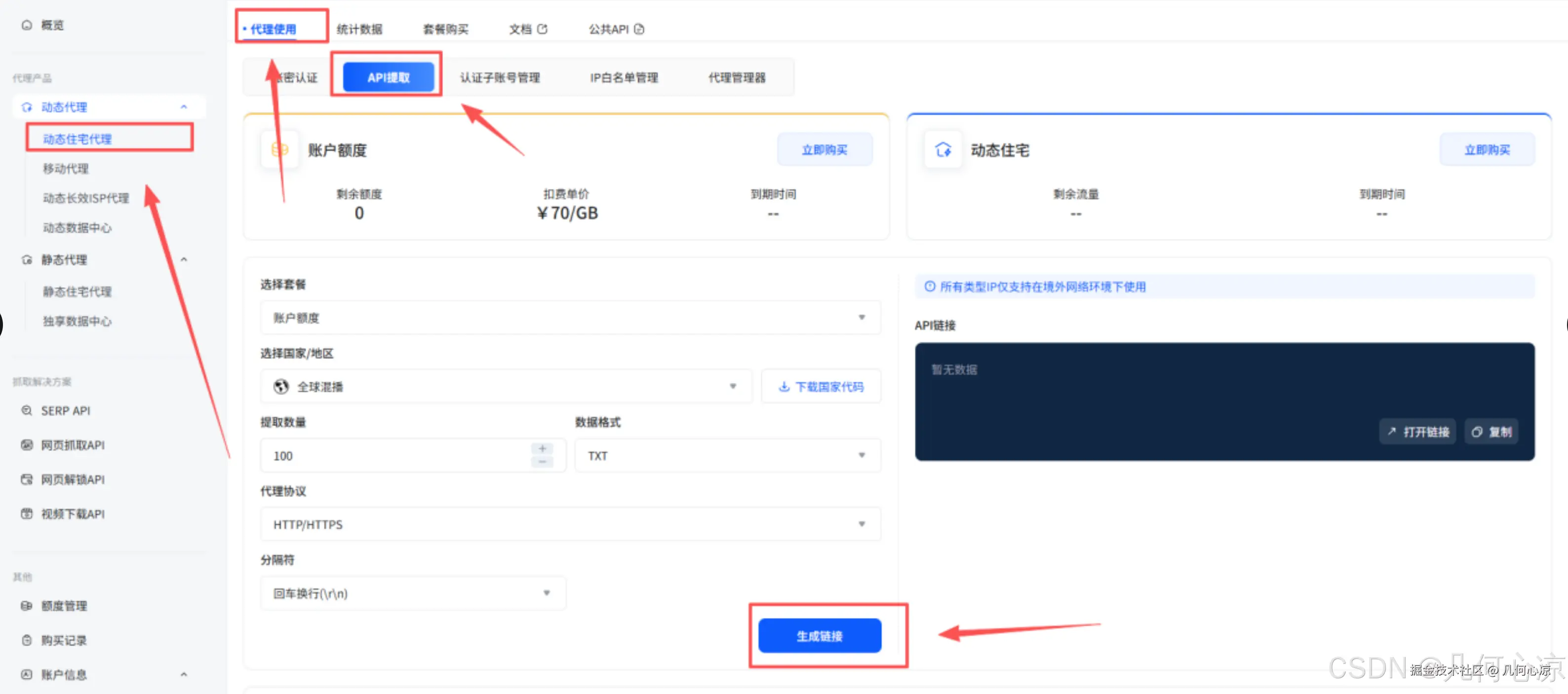Switch to the IP白名单管理 tab

pos(624,77)
